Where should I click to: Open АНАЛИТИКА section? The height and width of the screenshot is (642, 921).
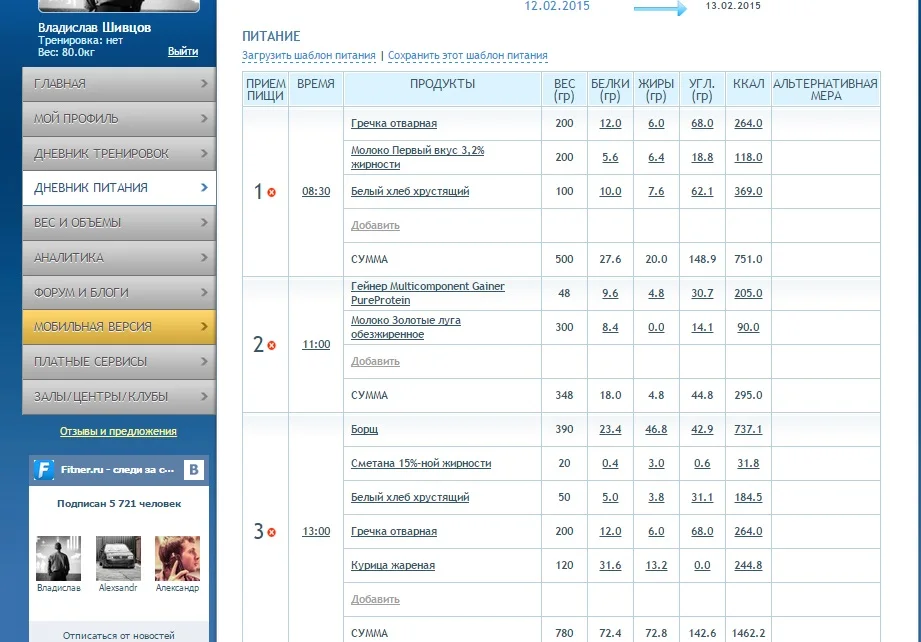tap(119, 257)
